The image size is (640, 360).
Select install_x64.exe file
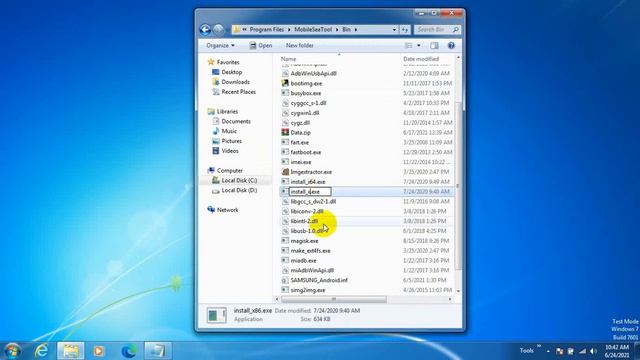[308, 182]
